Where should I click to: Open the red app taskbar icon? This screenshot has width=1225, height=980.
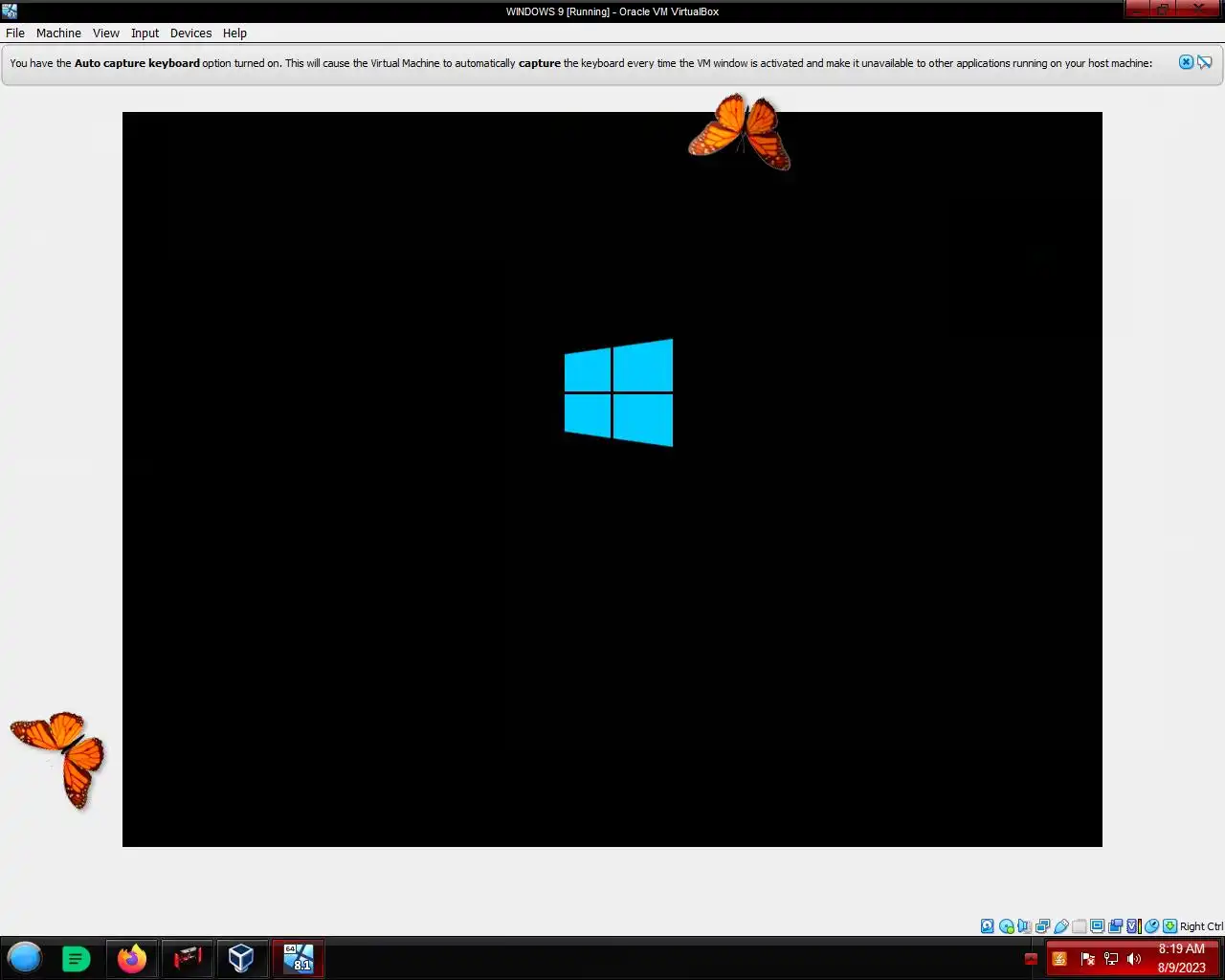pyautogui.click(x=188, y=958)
